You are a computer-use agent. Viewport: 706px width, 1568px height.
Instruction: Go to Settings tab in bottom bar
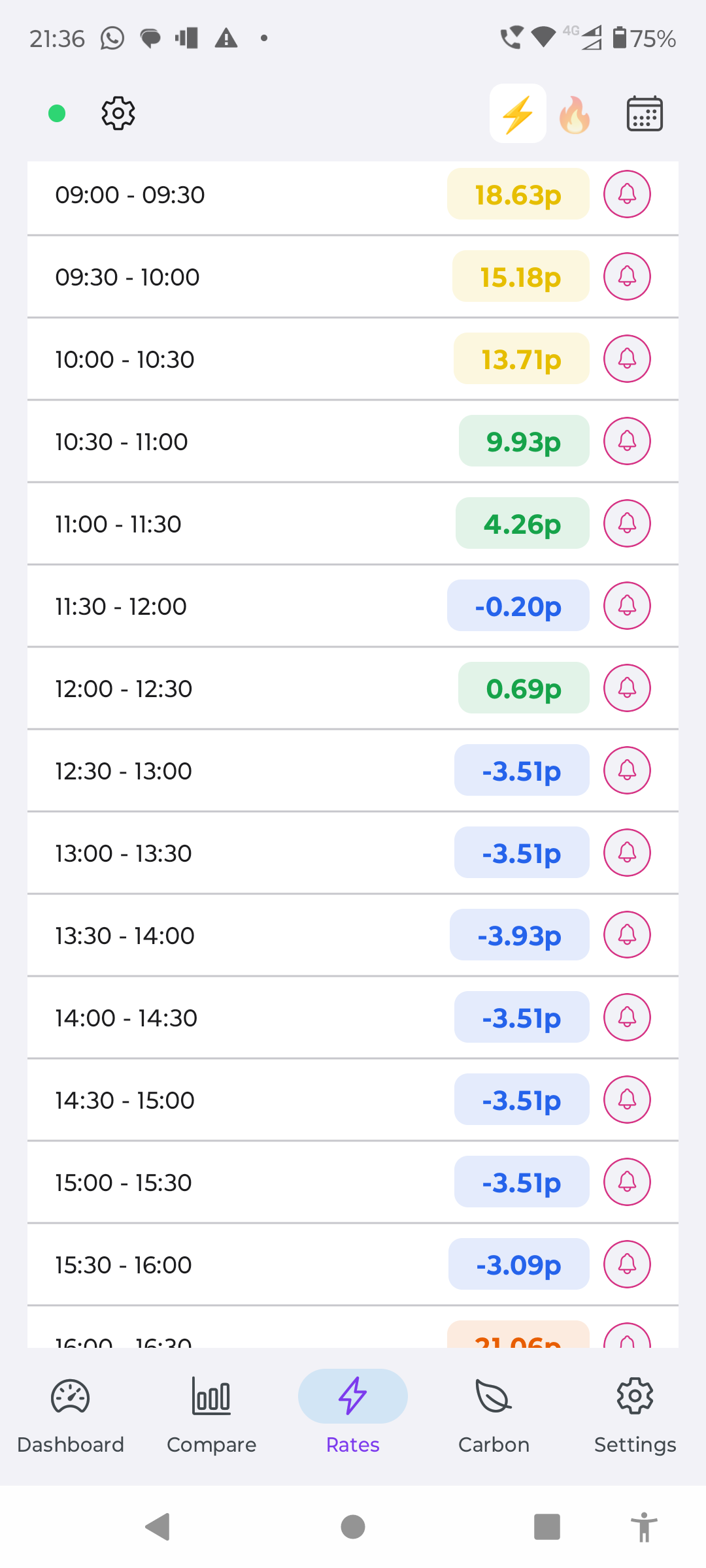pyautogui.click(x=635, y=1411)
